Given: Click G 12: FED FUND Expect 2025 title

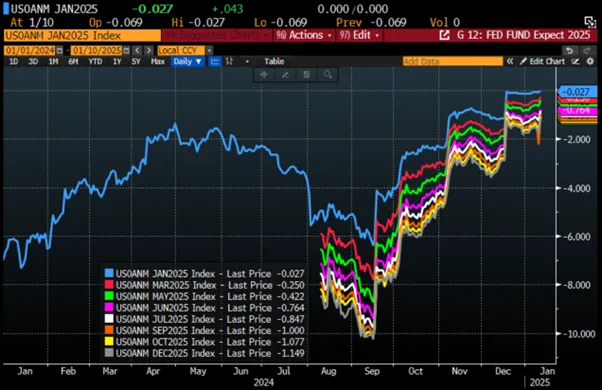Looking at the screenshot, I should click(524, 35).
